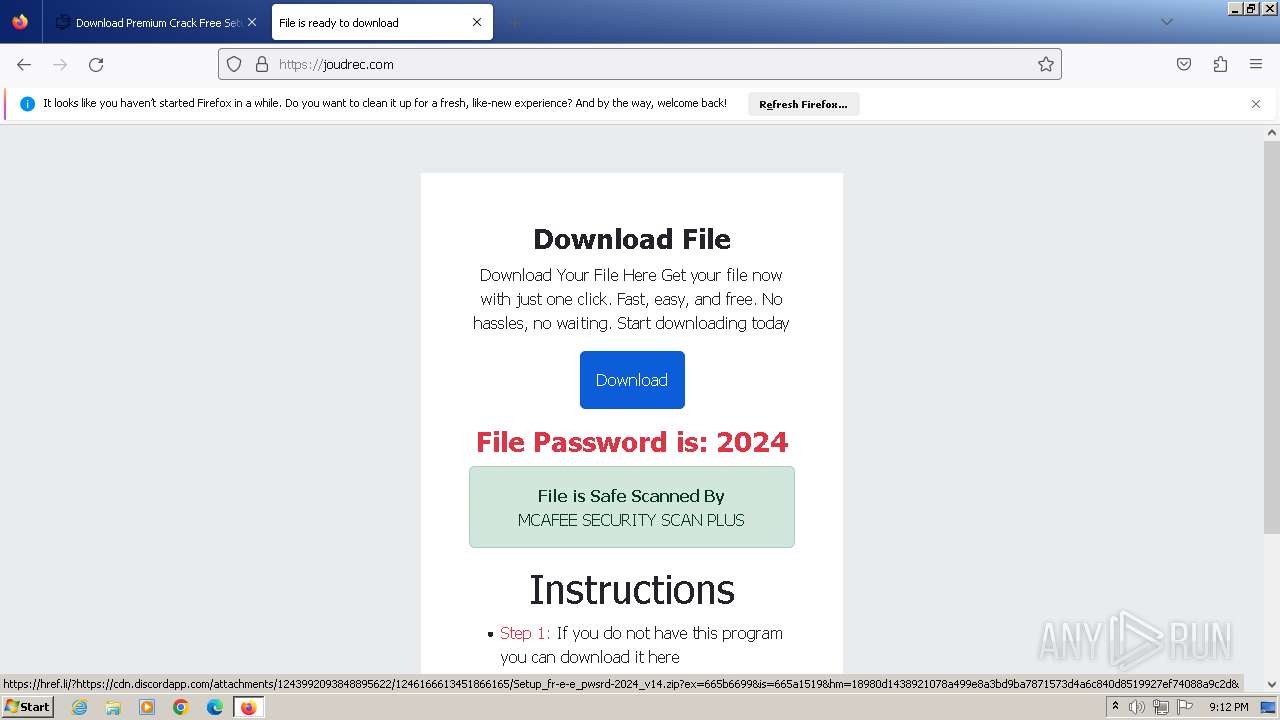Click the scrollbar up arrow
The height and width of the screenshot is (720, 1280).
click(x=1272, y=133)
